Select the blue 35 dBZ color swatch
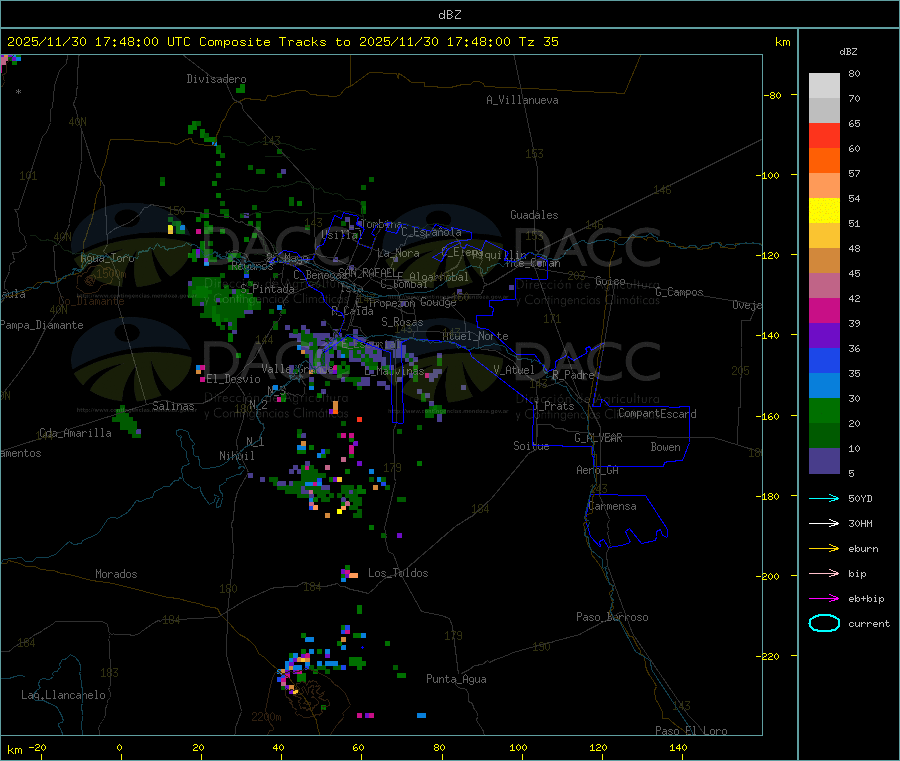 tap(824, 360)
